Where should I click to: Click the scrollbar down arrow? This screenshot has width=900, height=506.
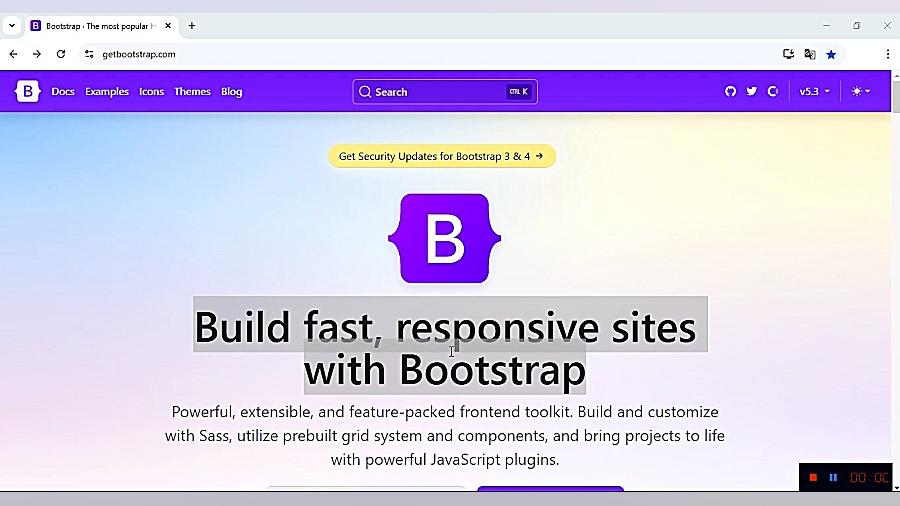click(896, 488)
